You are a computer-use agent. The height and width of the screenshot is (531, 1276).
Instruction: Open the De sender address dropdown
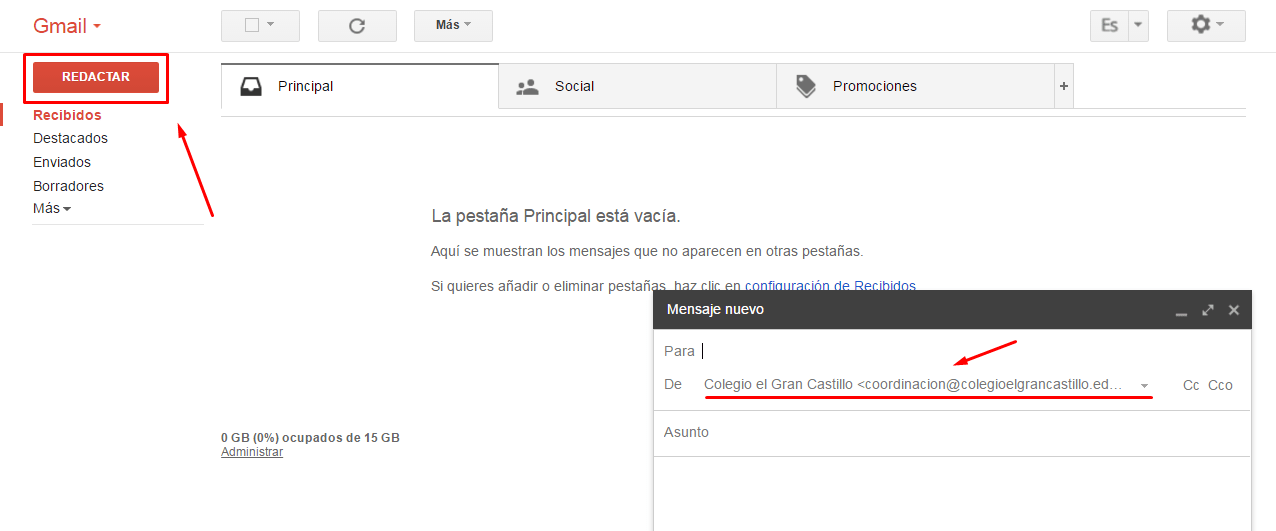click(x=1144, y=385)
